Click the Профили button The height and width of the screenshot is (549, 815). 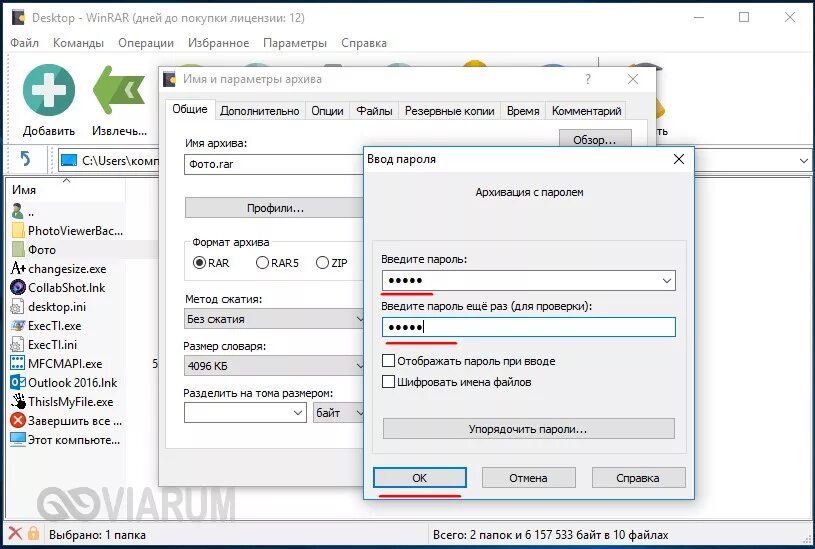point(274,208)
